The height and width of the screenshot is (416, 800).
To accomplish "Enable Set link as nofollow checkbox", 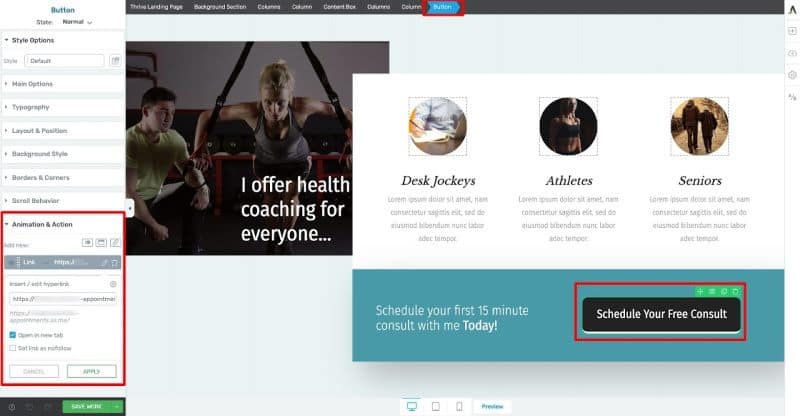I will tap(13, 348).
